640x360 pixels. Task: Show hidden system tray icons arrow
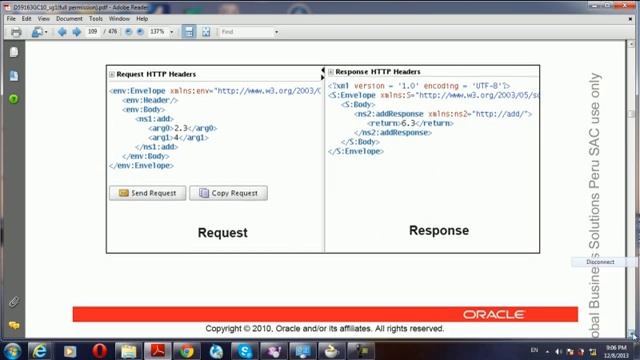pyautogui.click(x=547, y=352)
